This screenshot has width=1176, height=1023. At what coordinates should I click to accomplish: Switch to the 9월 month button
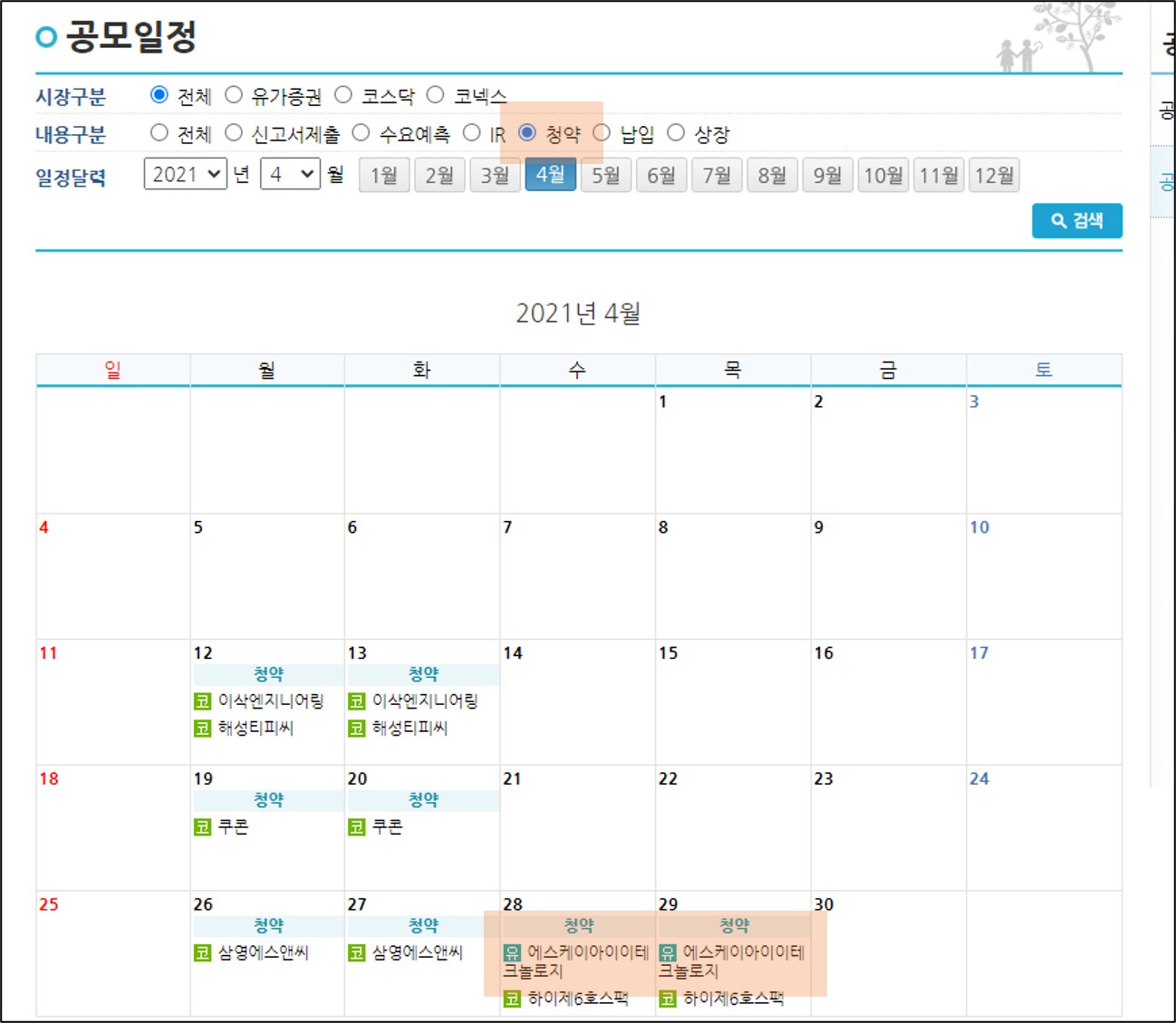827,175
